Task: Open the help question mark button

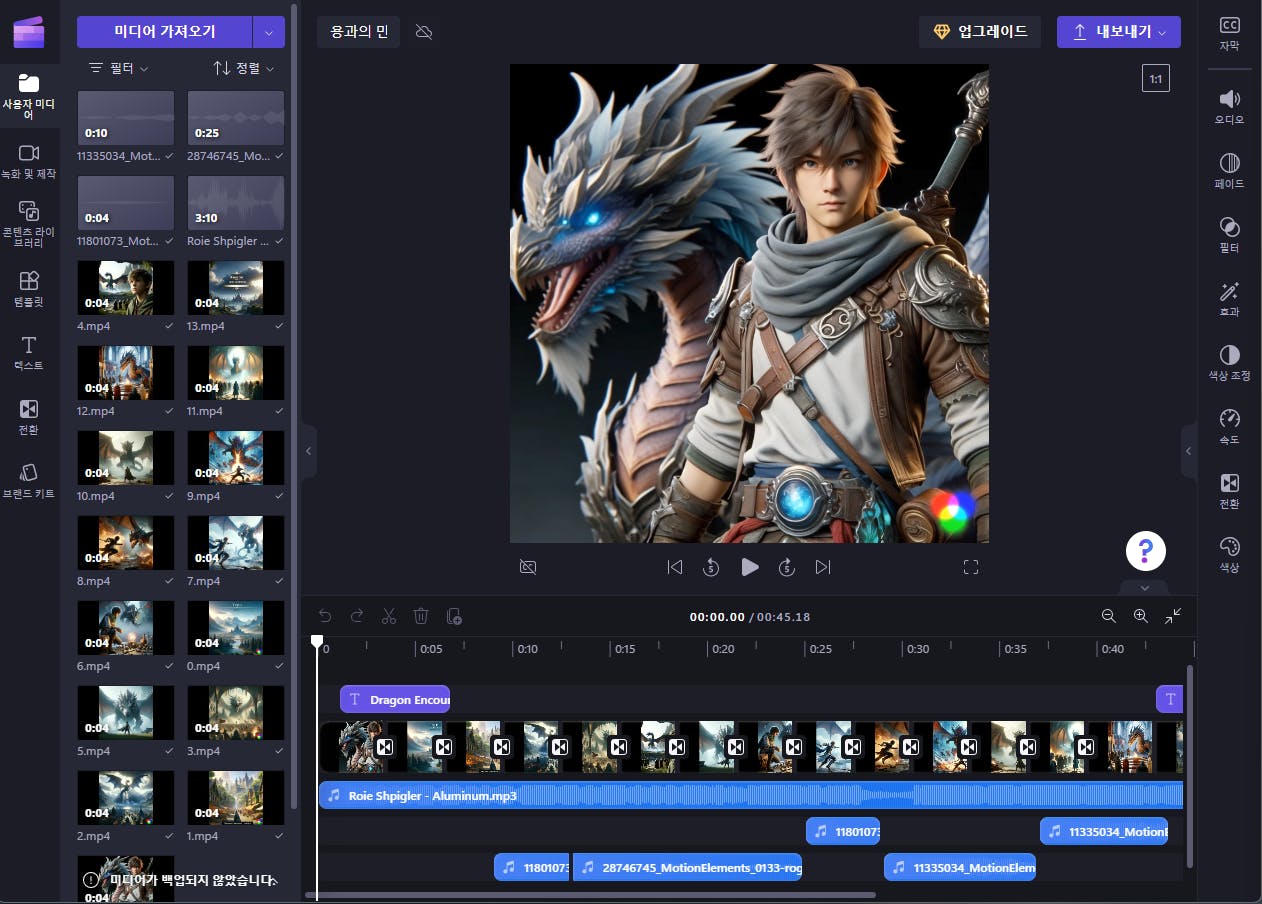Action: tap(1146, 550)
